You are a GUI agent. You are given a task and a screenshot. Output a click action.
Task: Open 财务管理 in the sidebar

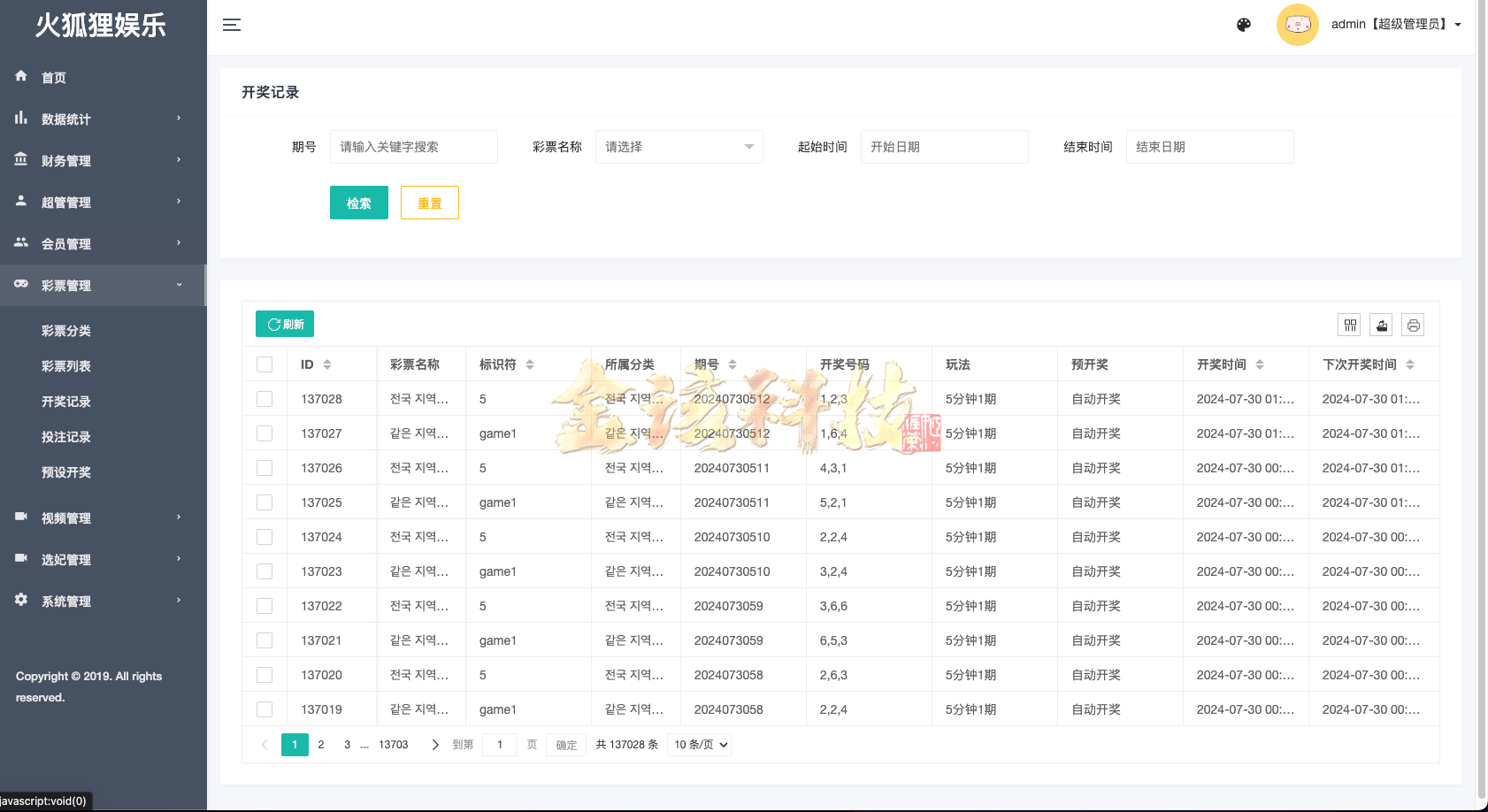coord(66,160)
